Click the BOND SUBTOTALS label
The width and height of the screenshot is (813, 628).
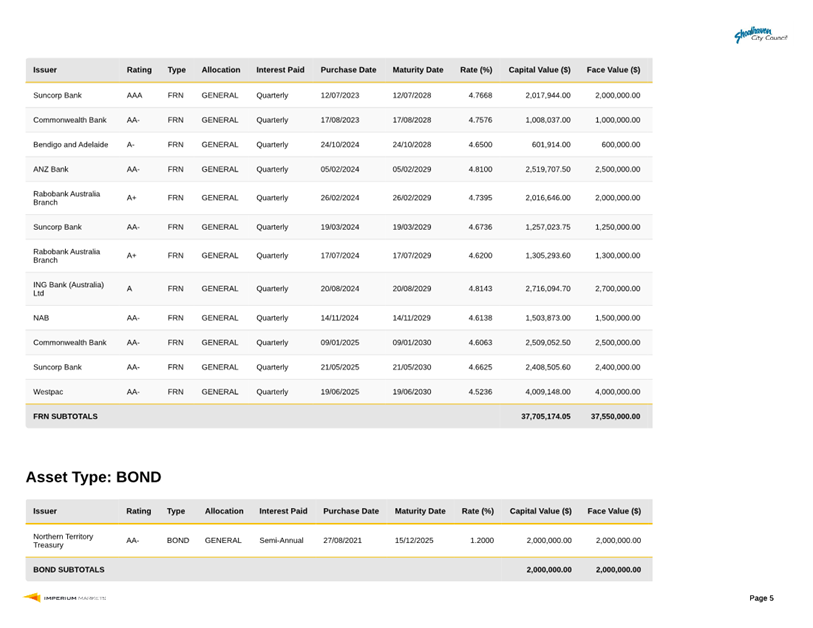[68, 570]
